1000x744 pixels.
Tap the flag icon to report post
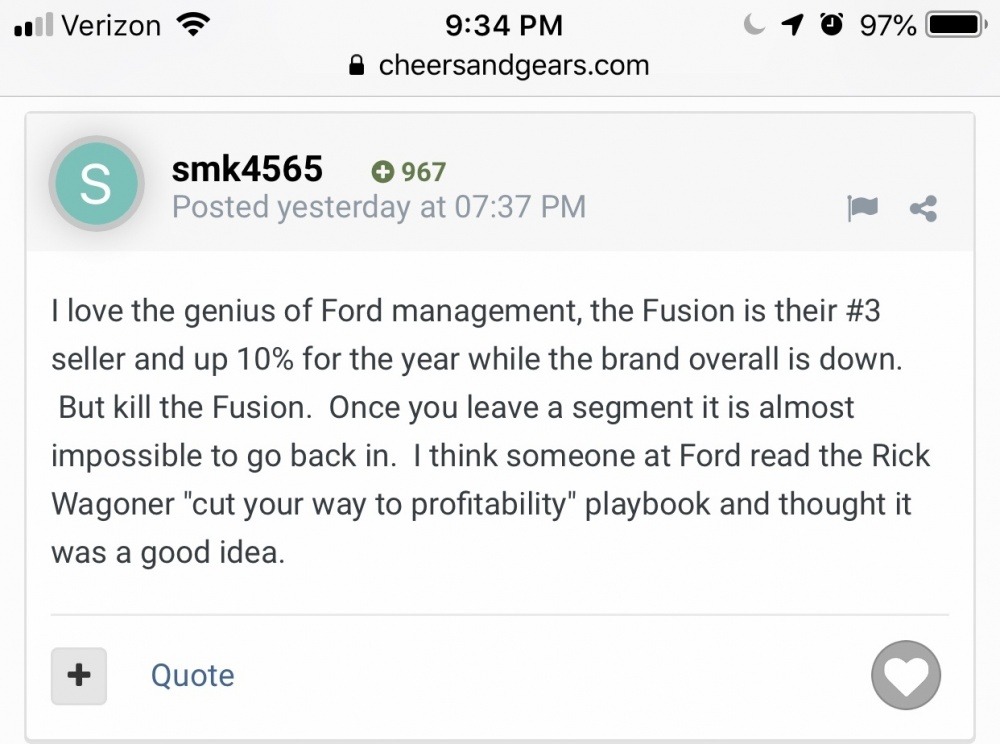(861, 208)
